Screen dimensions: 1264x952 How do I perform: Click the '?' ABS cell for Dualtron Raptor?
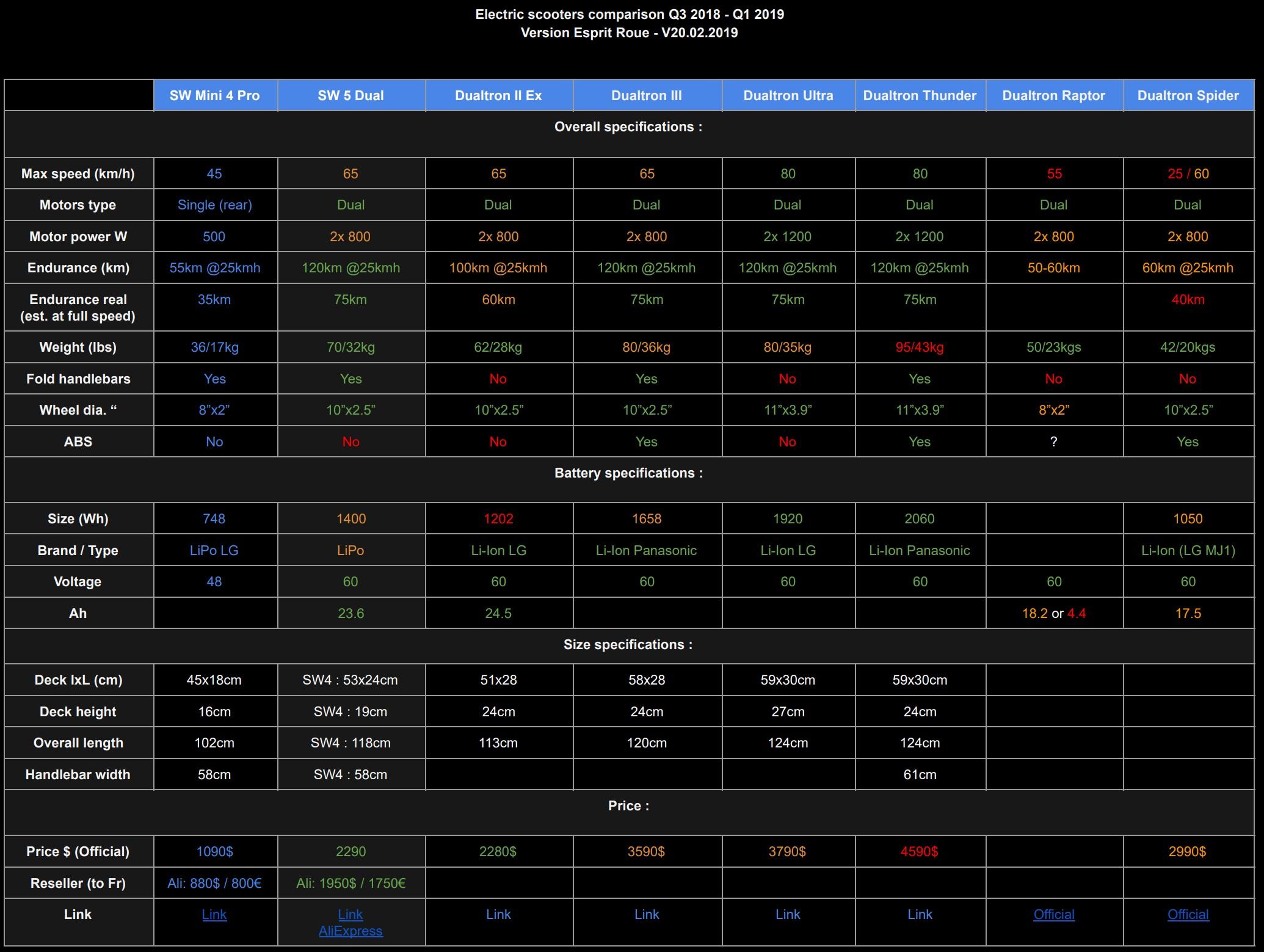1054,442
